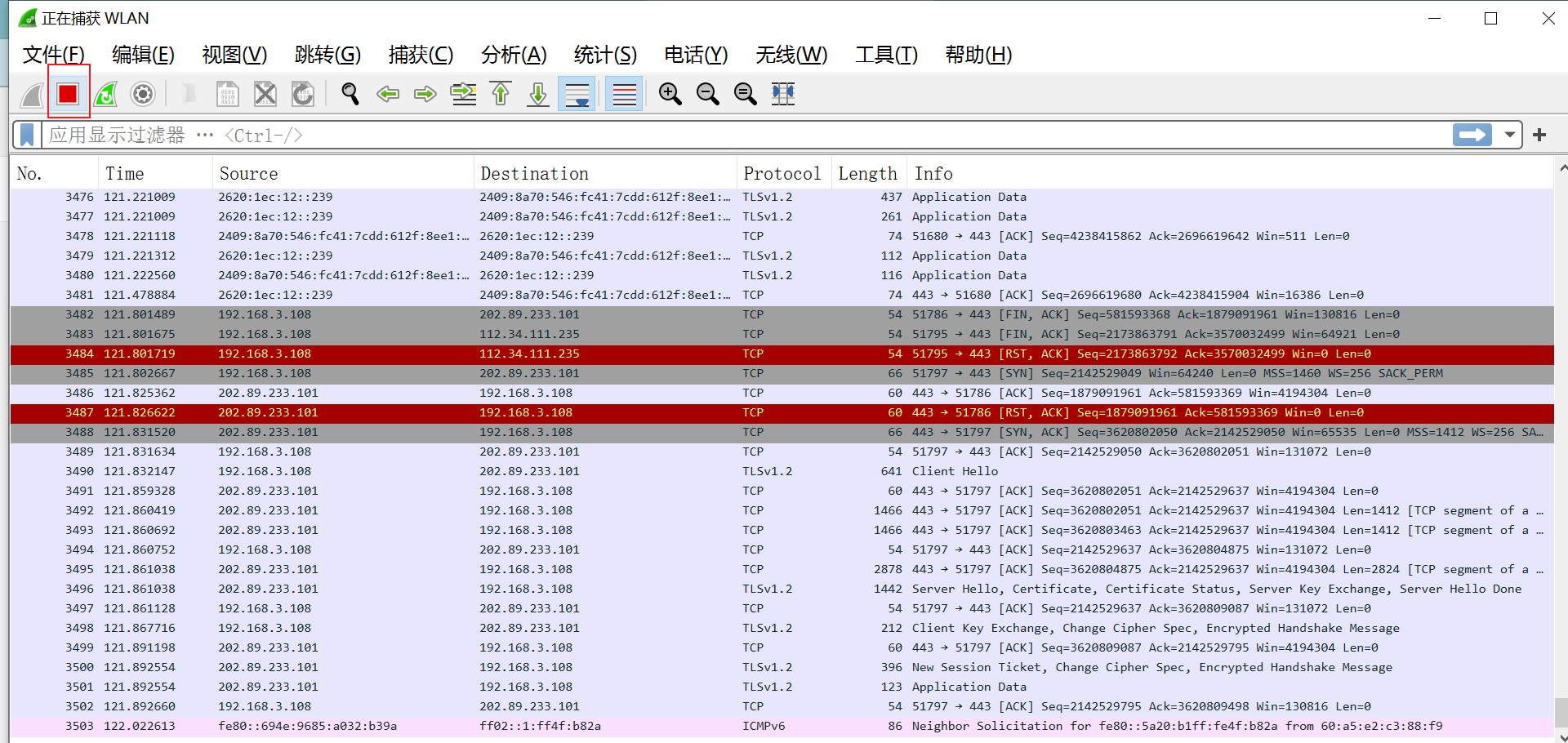This screenshot has height=743, width=1568.
Task: Select packet 3503 ICMPv6 Neighbor Solicitation row
Action: tap(782, 726)
